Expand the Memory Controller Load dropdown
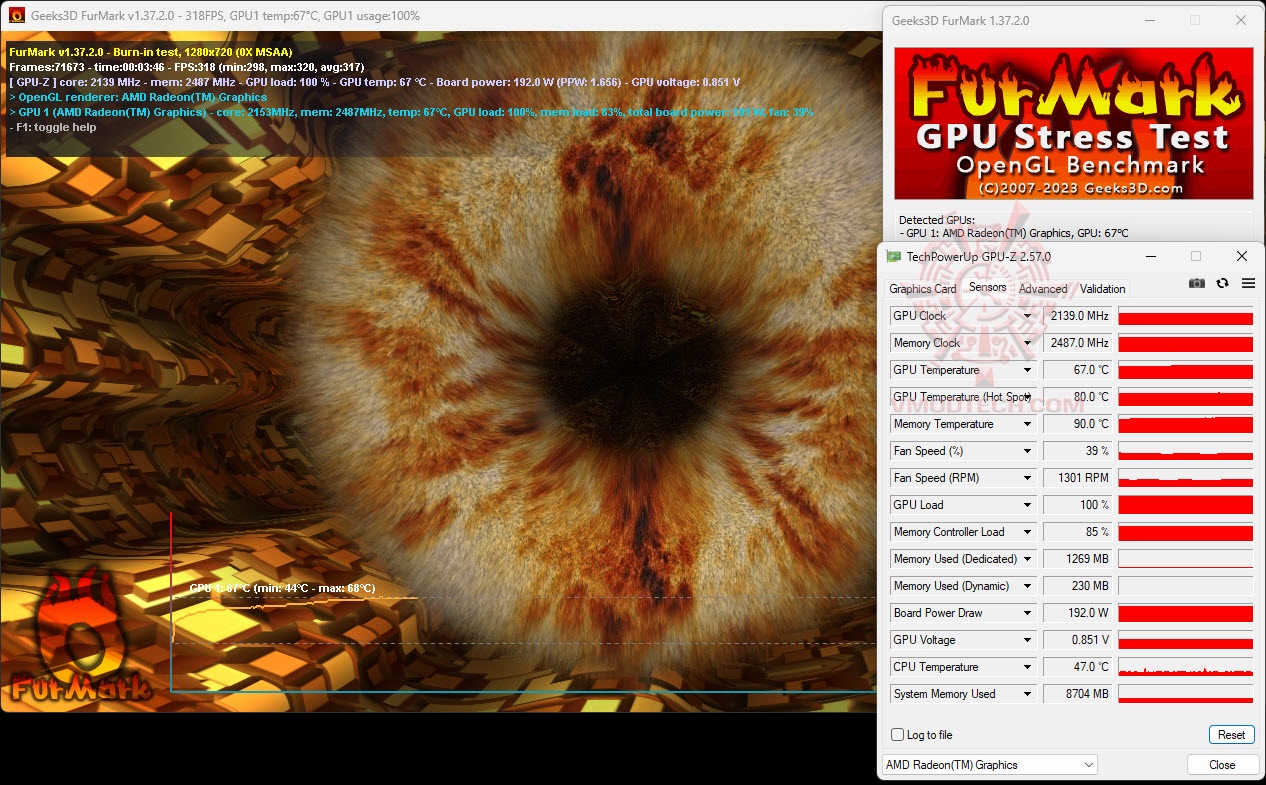This screenshot has height=785, width=1266. click(x=1027, y=532)
